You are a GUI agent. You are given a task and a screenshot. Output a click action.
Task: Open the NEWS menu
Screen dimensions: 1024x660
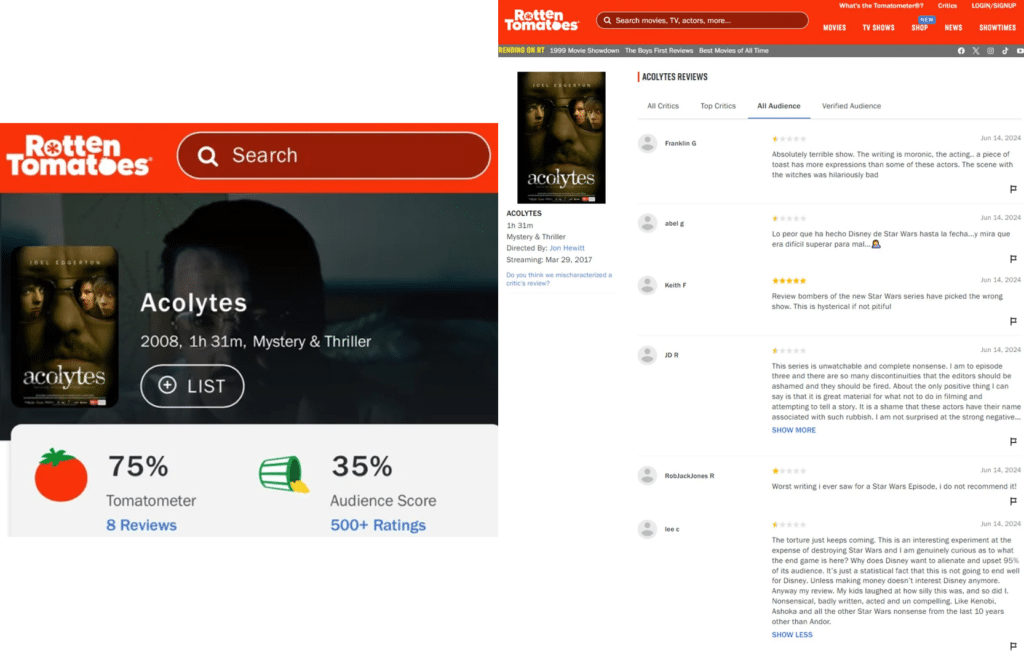click(953, 27)
